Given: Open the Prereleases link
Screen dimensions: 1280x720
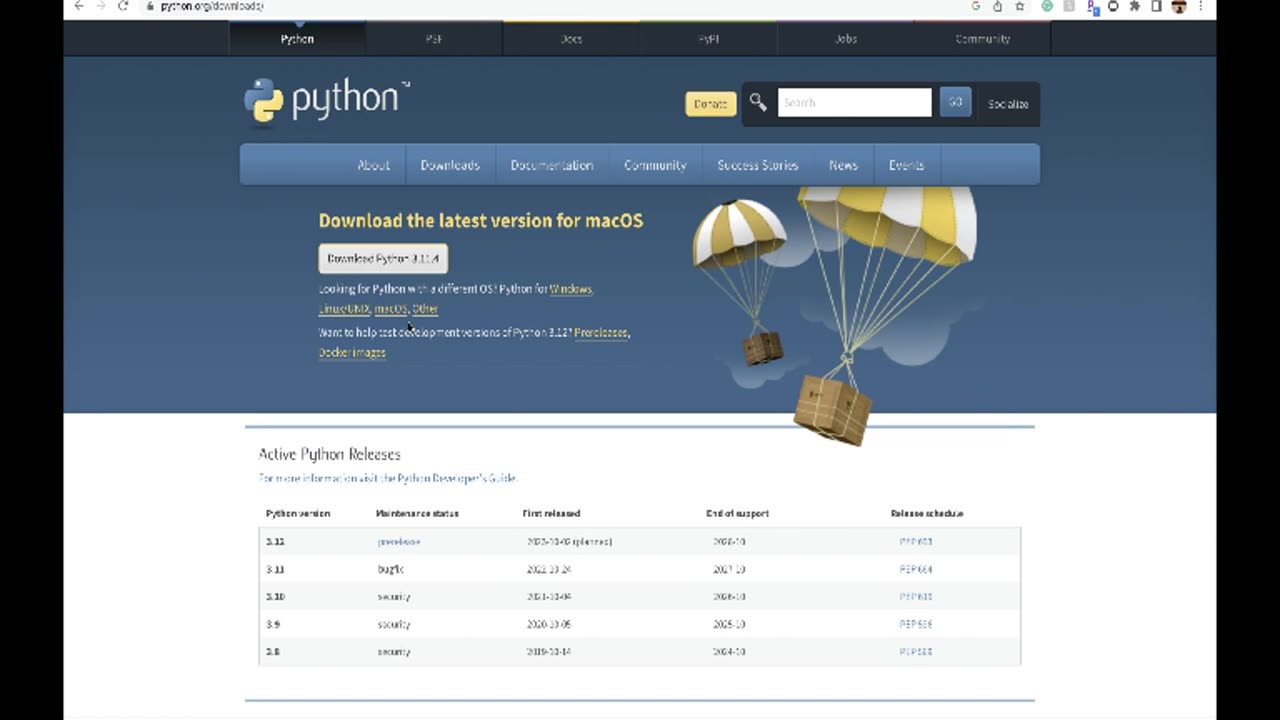Looking at the screenshot, I should point(601,332).
